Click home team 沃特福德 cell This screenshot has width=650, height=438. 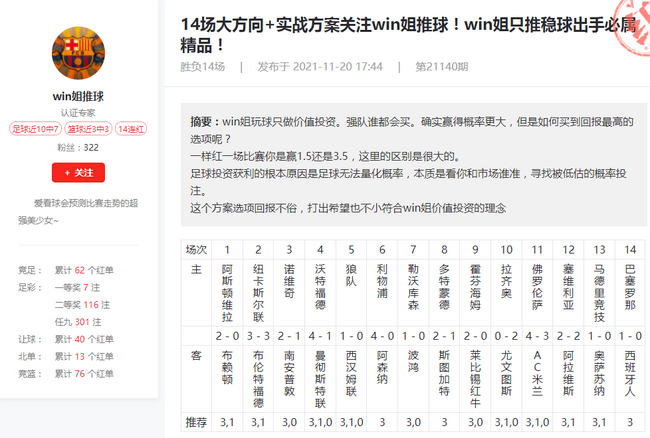320,293
